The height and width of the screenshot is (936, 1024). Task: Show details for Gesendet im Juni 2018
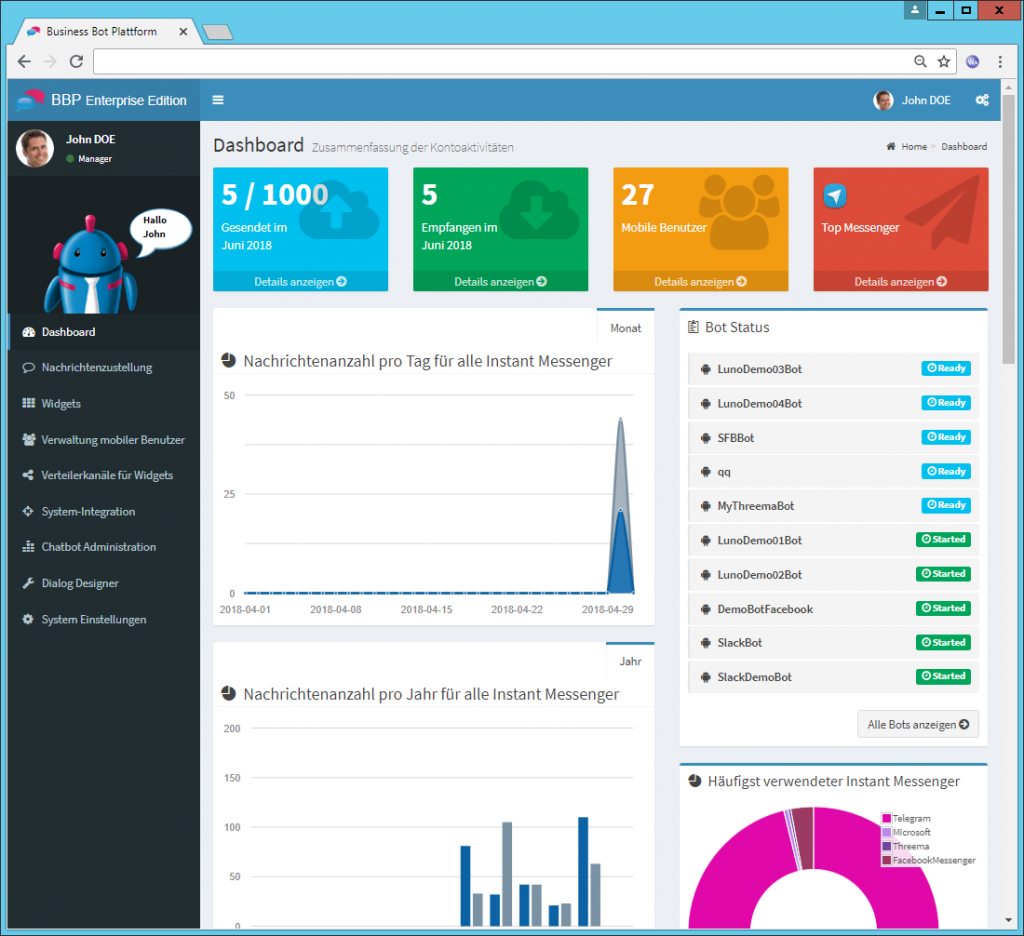[x=300, y=282]
